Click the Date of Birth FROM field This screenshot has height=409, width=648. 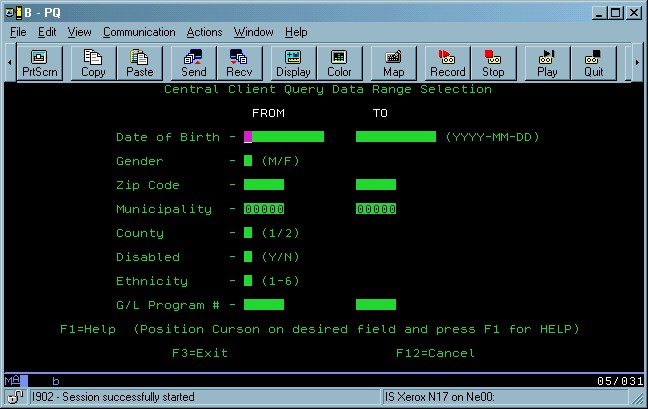pos(284,137)
